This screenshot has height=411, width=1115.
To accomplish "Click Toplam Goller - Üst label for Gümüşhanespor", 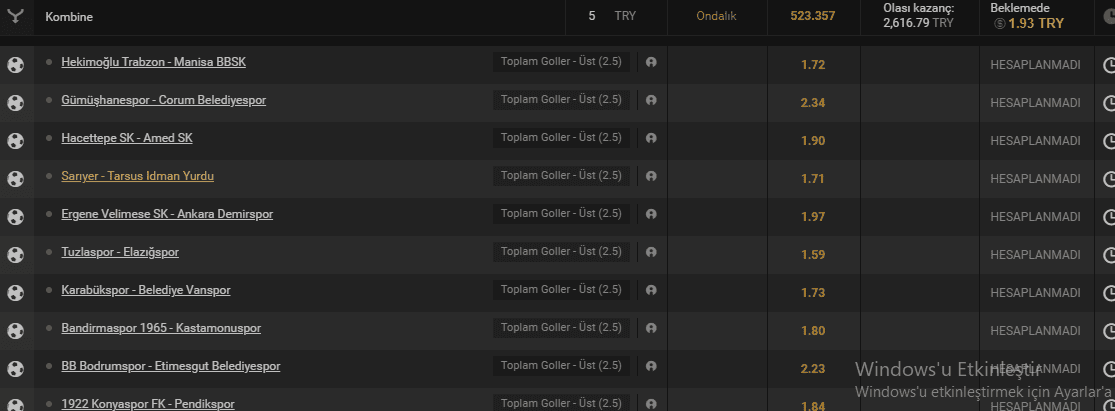I will [561, 100].
